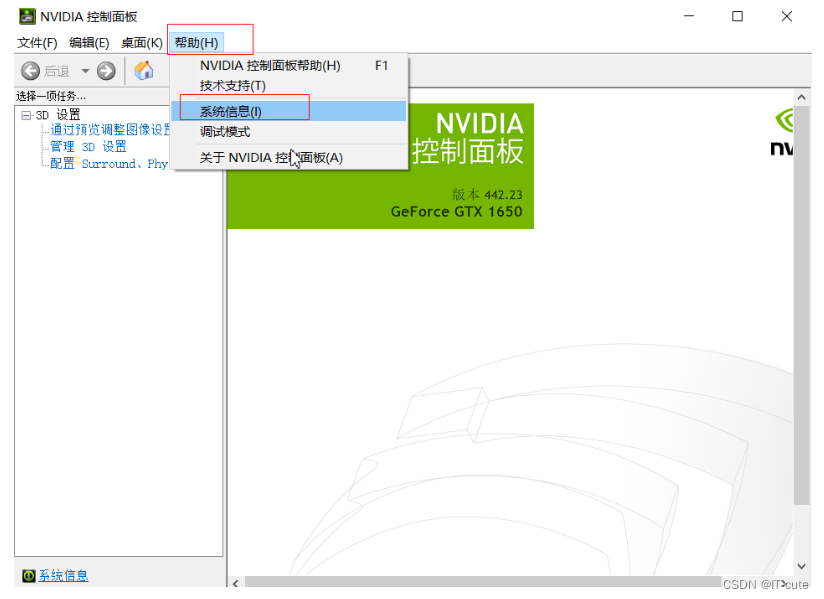Select 系统信息(I) menu item
Viewport: 824px width, 599px height.
[289, 111]
